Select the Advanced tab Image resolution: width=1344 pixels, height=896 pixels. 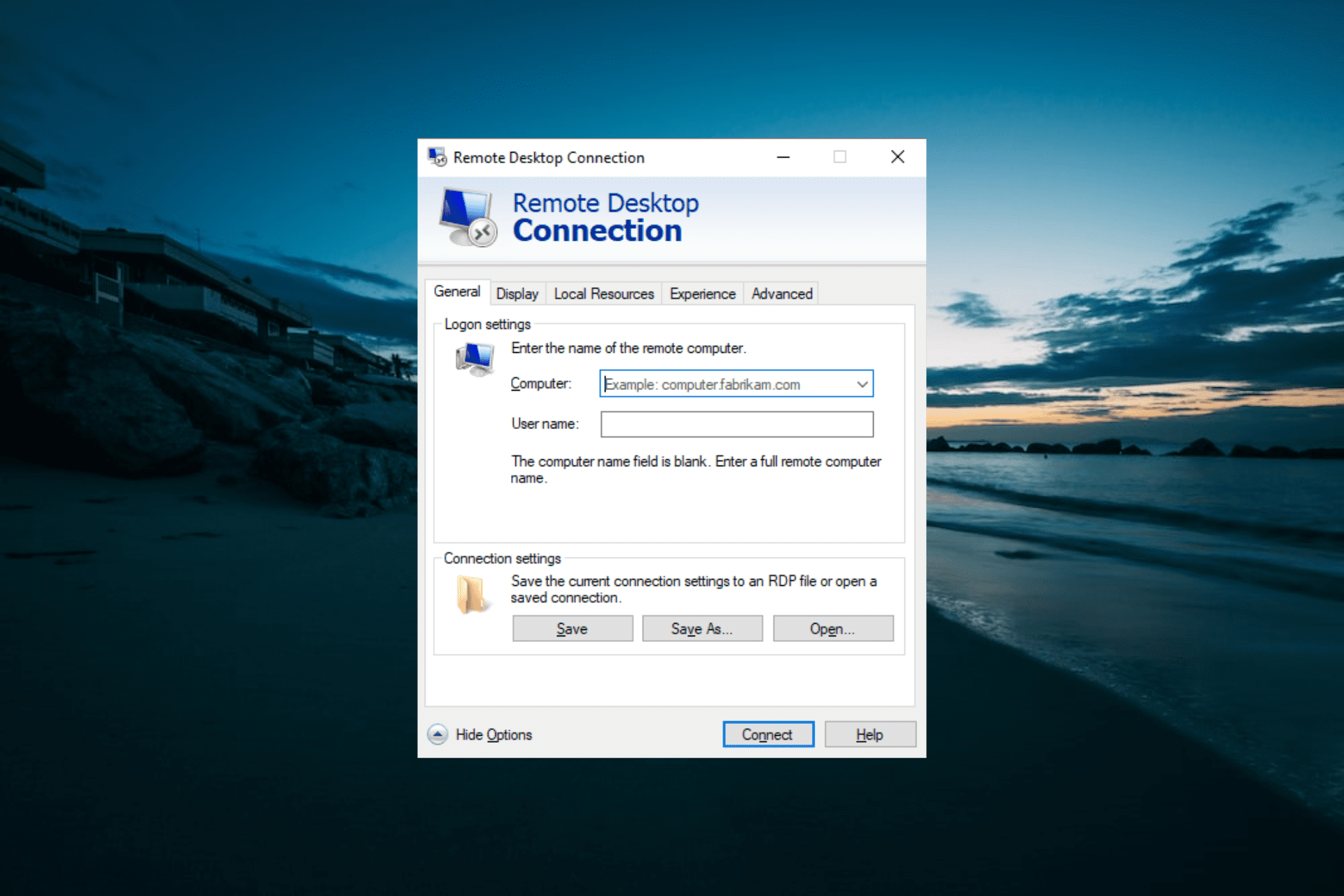pyautogui.click(x=782, y=294)
